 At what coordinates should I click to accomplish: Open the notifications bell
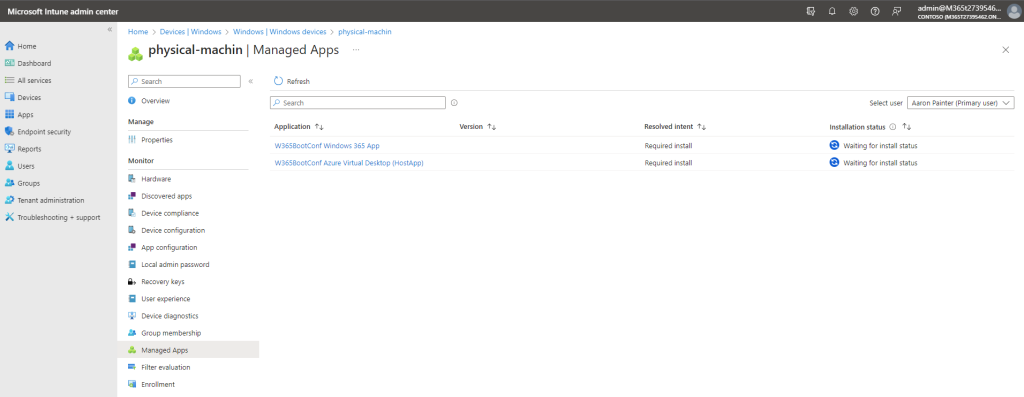pos(832,11)
